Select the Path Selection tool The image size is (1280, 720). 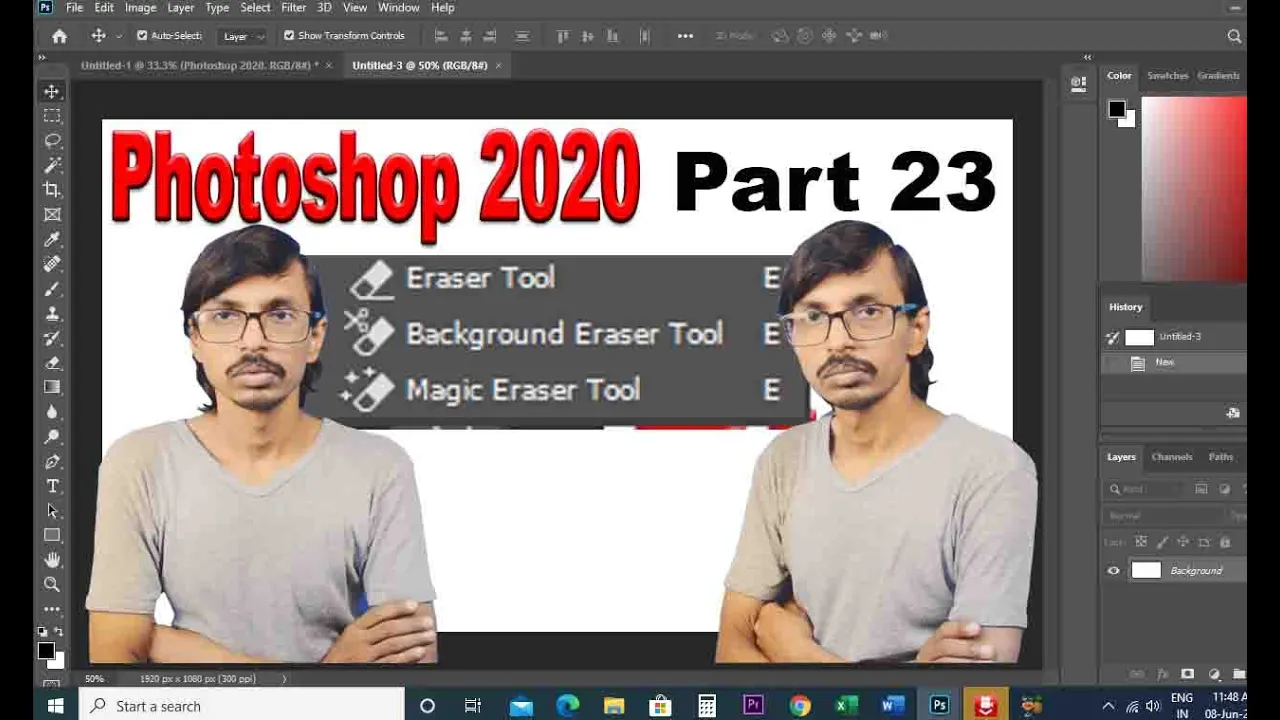[52, 510]
